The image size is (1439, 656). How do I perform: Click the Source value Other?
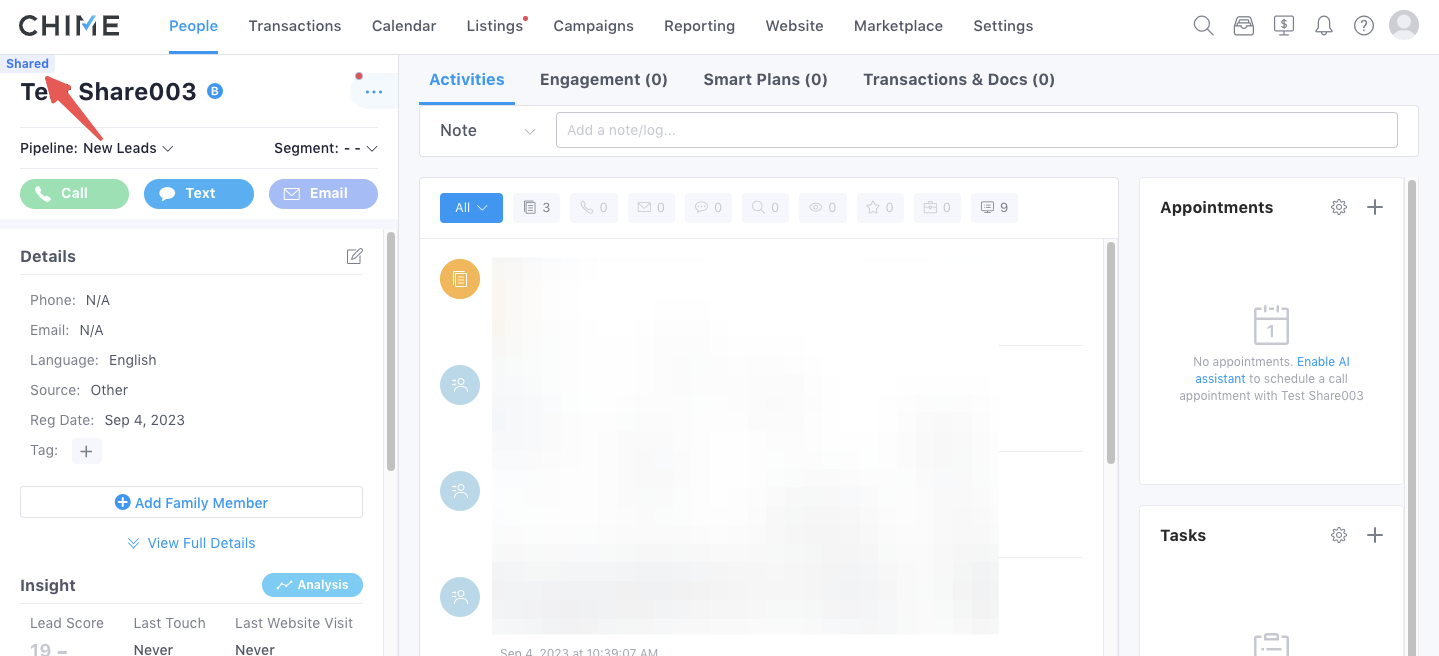(x=109, y=390)
